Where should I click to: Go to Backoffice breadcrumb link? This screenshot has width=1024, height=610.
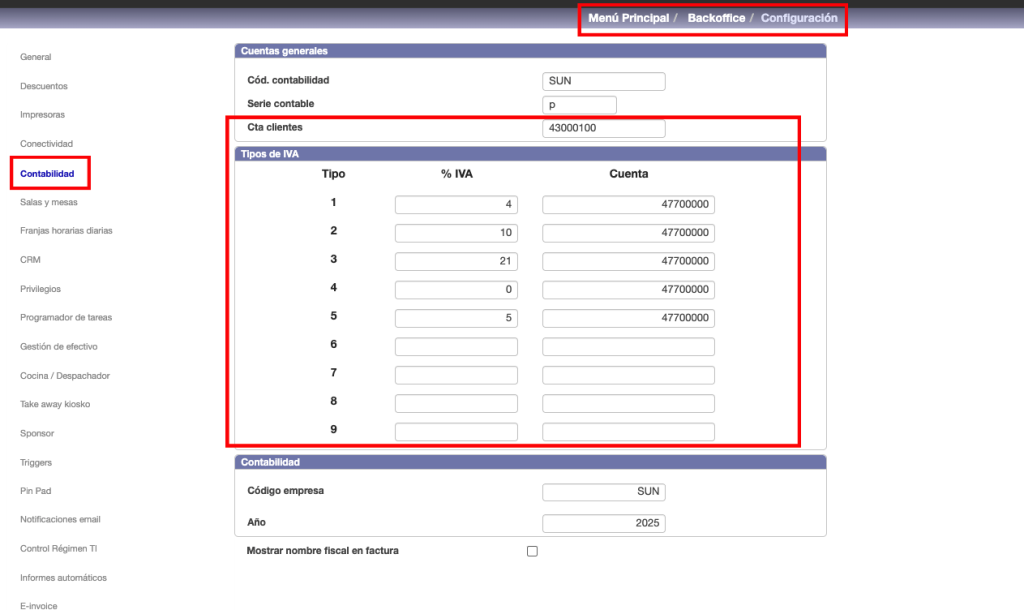(x=716, y=18)
